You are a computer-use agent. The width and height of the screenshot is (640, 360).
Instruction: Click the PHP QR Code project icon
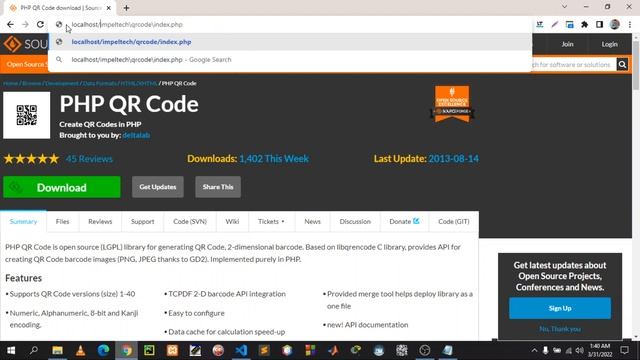27,115
